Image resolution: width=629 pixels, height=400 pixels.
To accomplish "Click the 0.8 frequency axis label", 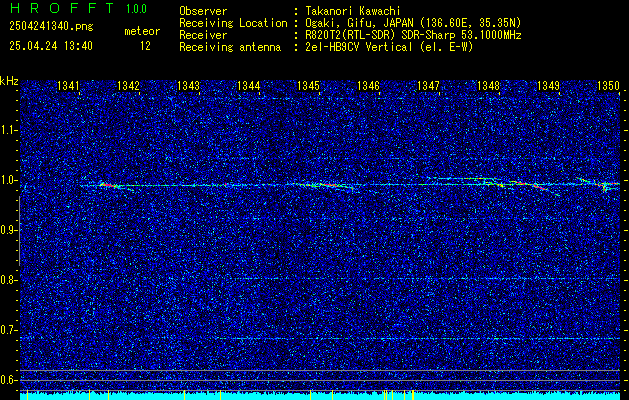I will coord(9,280).
